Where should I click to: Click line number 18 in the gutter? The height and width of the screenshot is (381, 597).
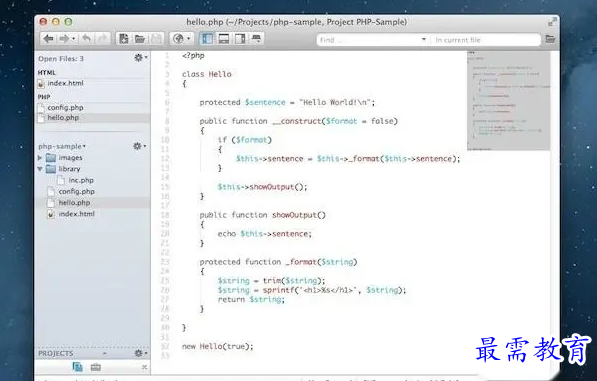tap(164, 215)
